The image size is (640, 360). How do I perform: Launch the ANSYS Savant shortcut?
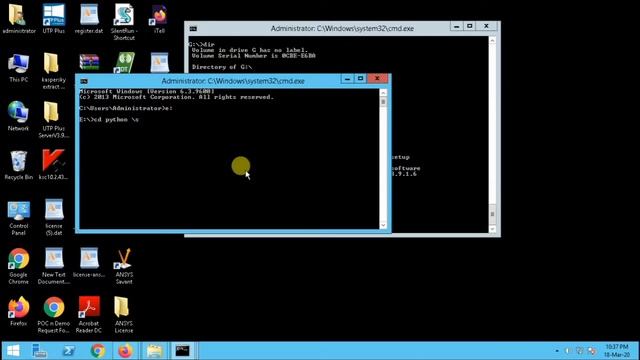[124, 266]
